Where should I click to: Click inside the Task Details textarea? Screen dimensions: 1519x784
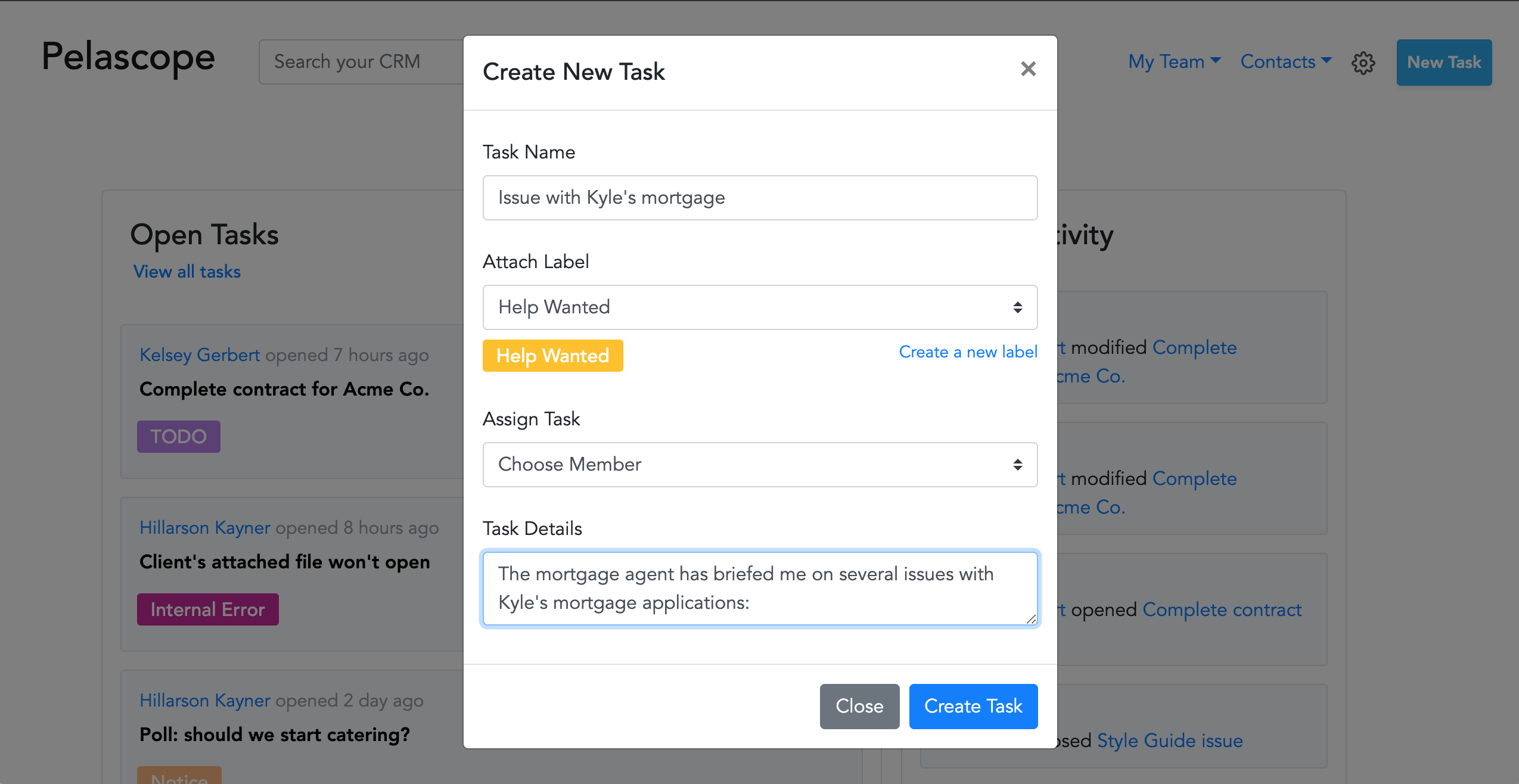tap(759, 588)
